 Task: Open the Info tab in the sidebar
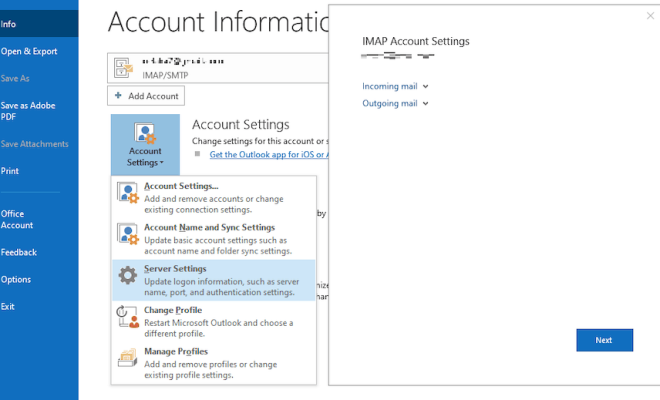click(39, 24)
